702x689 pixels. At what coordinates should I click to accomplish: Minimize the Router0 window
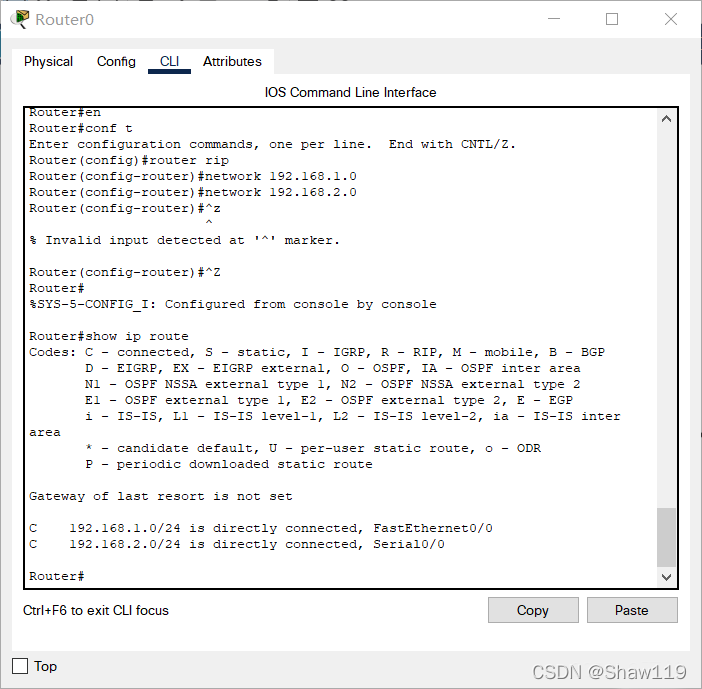coord(554,19)
